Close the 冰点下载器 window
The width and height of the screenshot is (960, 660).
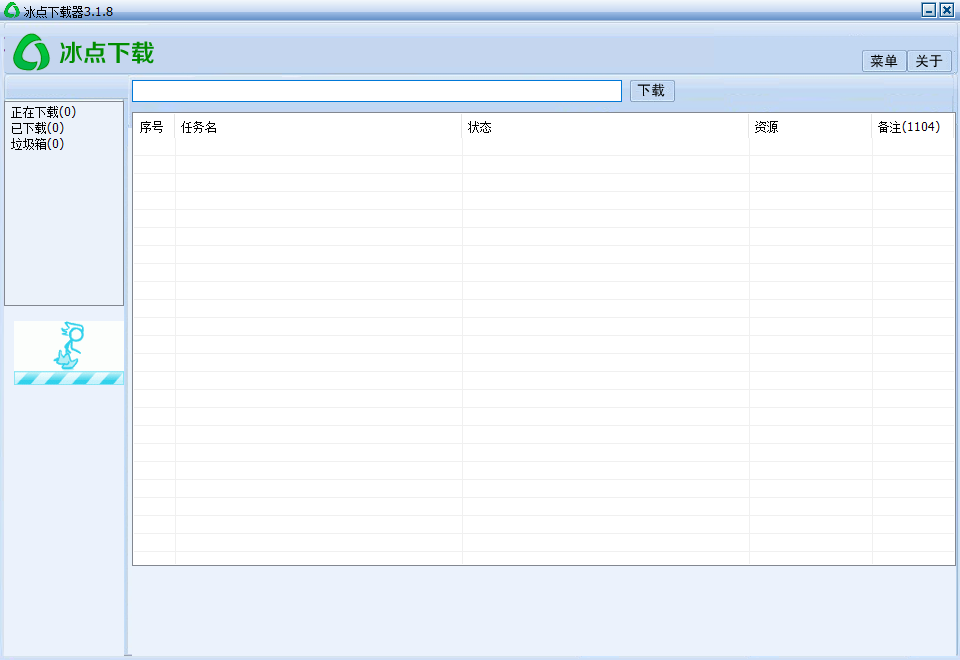947,10
